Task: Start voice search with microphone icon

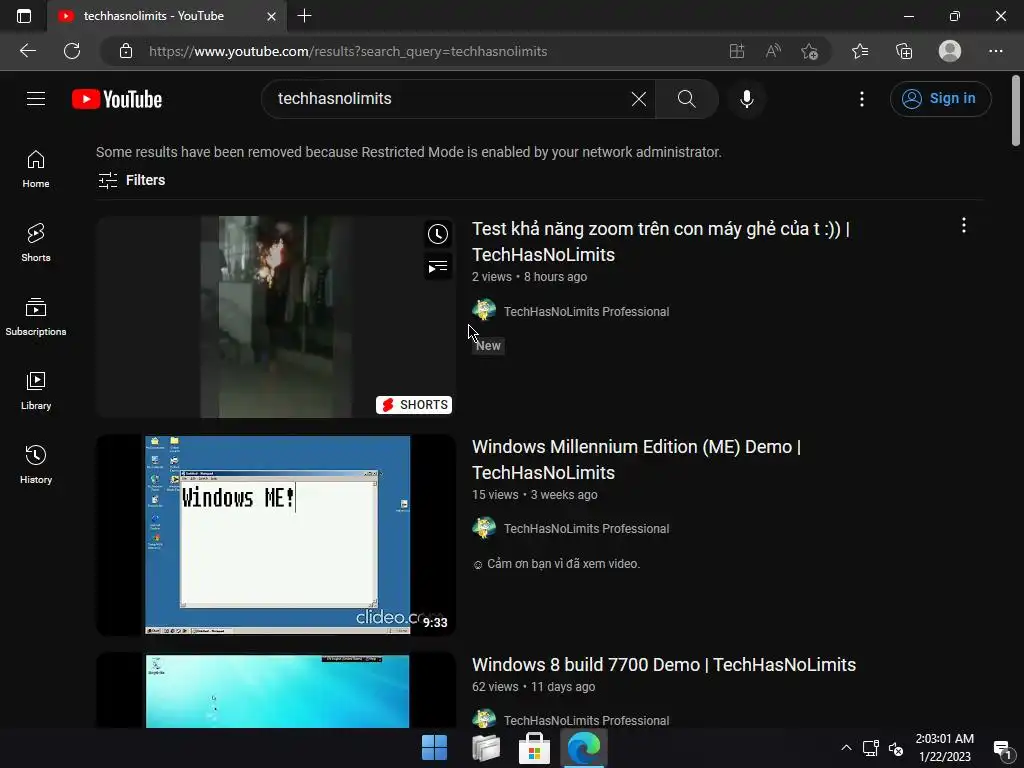Action: [746, 99]
